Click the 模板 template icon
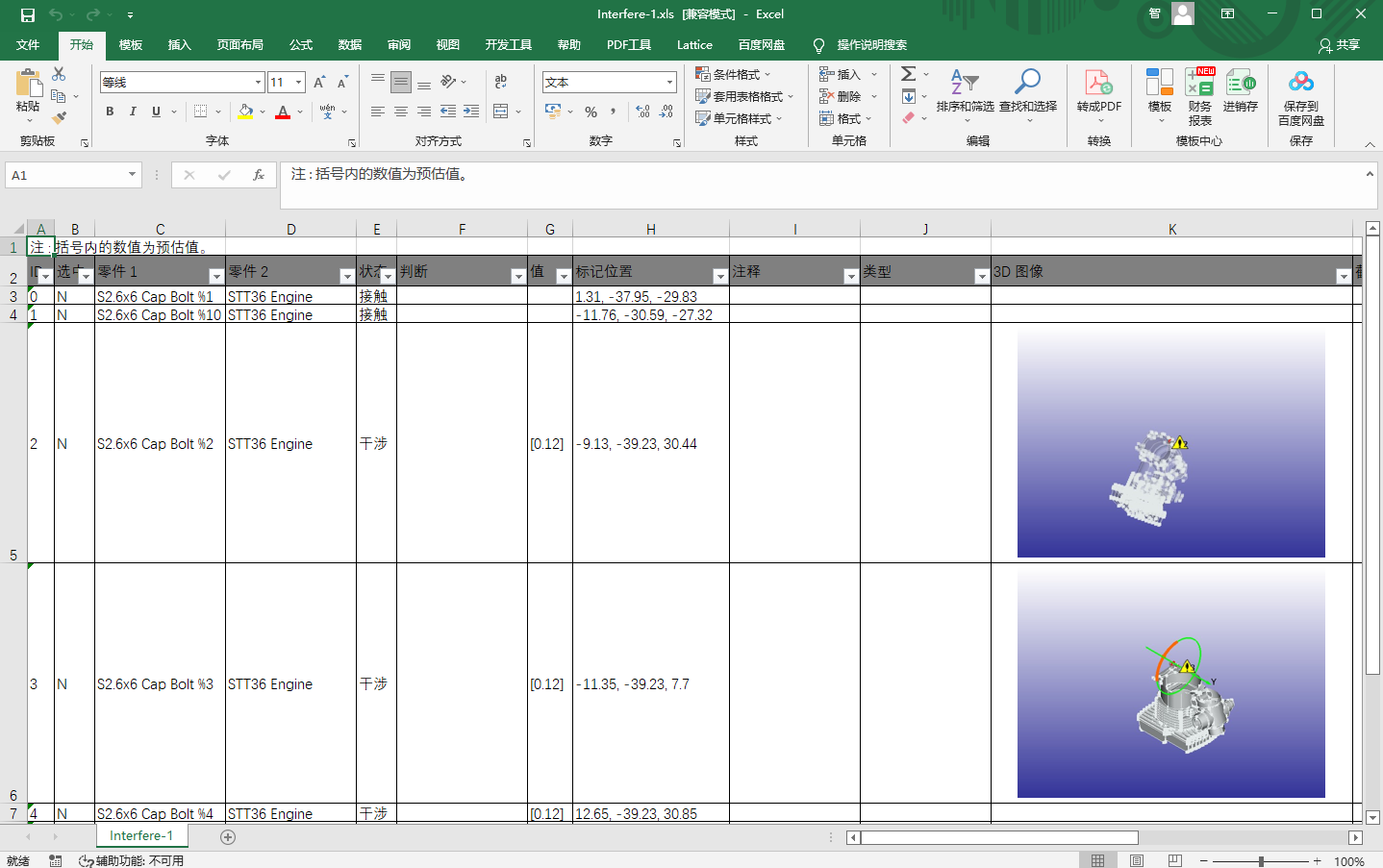1383x868 pixels. click(x=1160, y=83)
